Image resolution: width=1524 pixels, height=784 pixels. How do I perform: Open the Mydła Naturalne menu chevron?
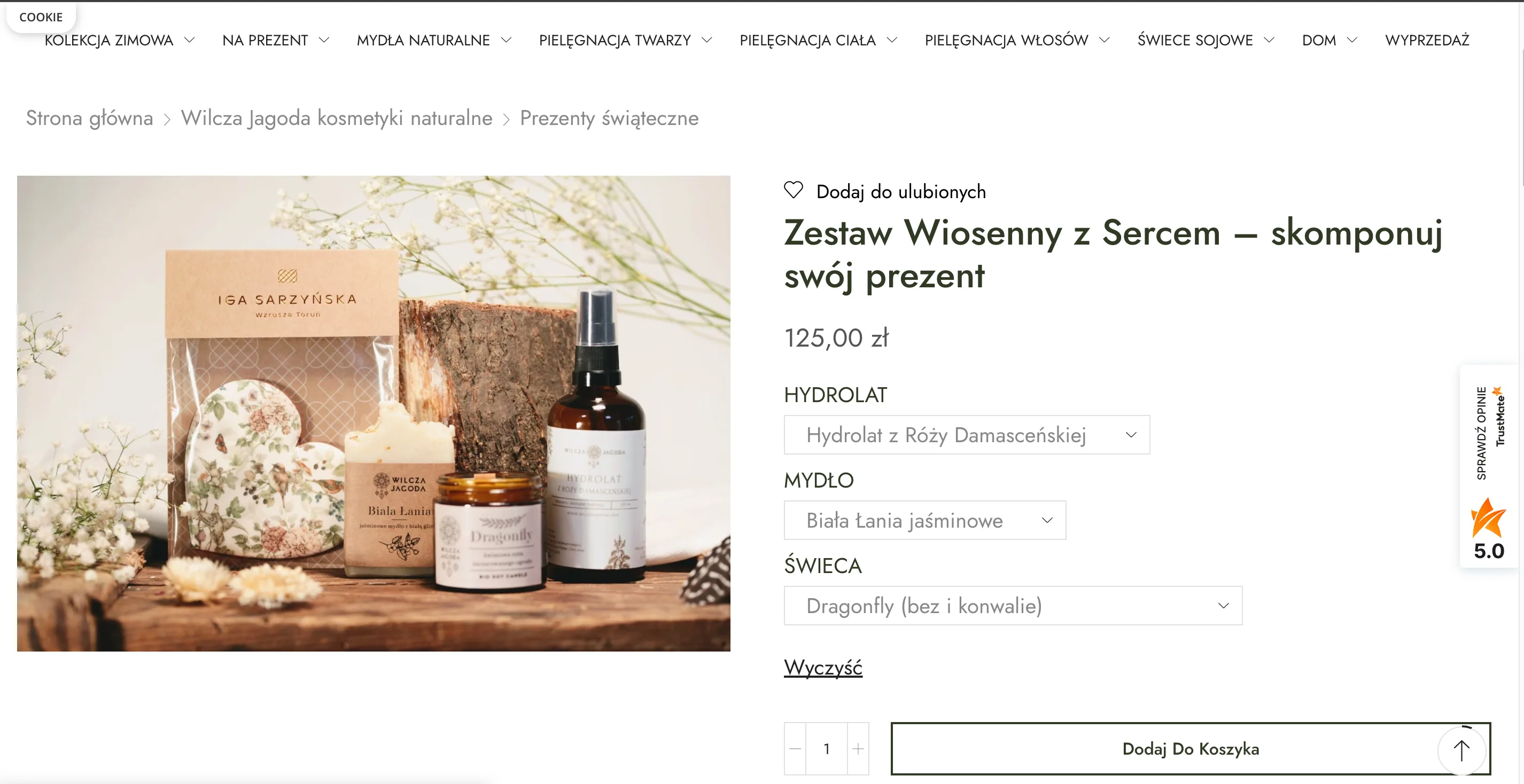(x=506, y=40)
